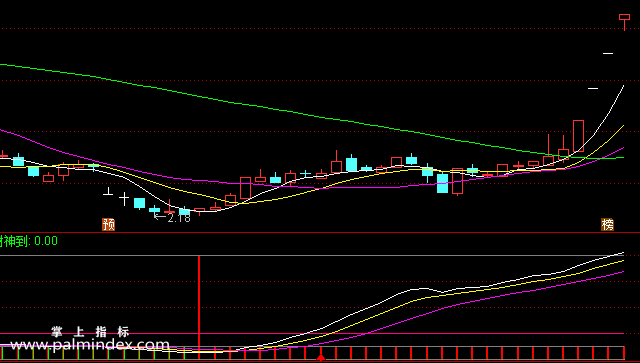Click the 财神到: 0.00 indicator label
Viewport: 640px width, 363px height.
[x=29, y=241]
